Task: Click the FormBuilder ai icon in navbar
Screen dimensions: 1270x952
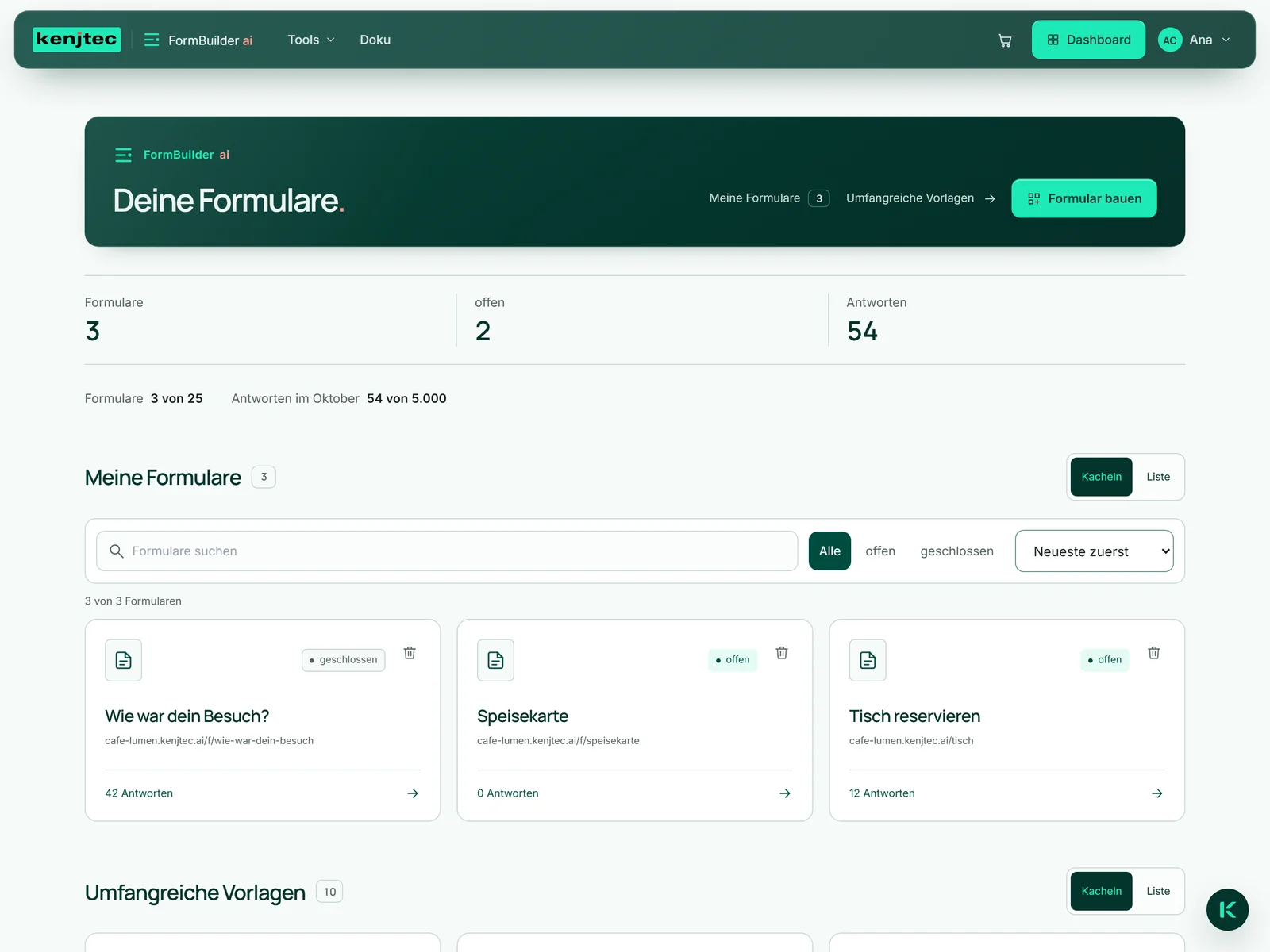Action: point(152,40)
